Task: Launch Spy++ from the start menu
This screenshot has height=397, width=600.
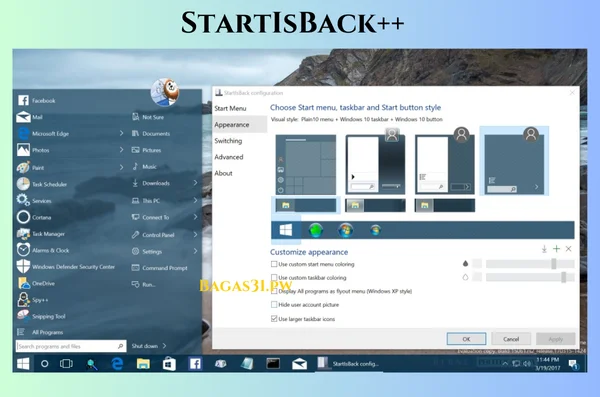Action: coord(33,300)
